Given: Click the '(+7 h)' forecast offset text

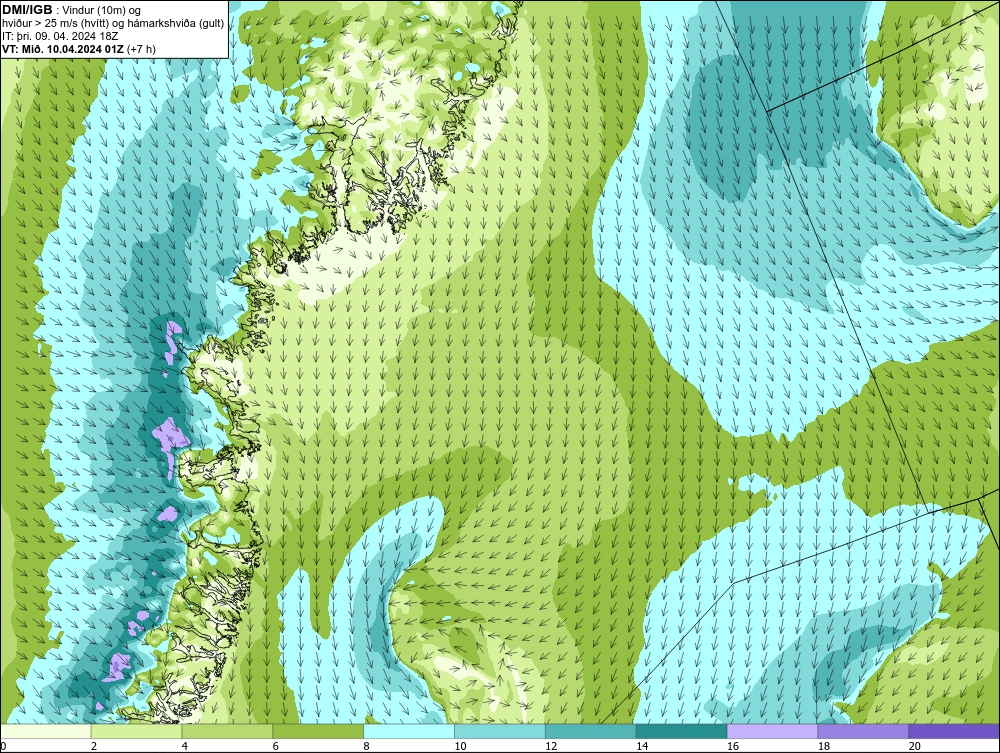Looking at the screenshot, I should [x=142, y=49].
